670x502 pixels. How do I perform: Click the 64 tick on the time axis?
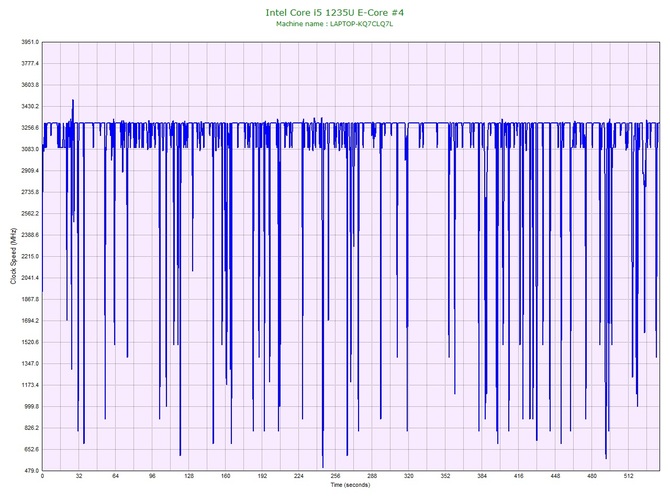tap(115, 476)
